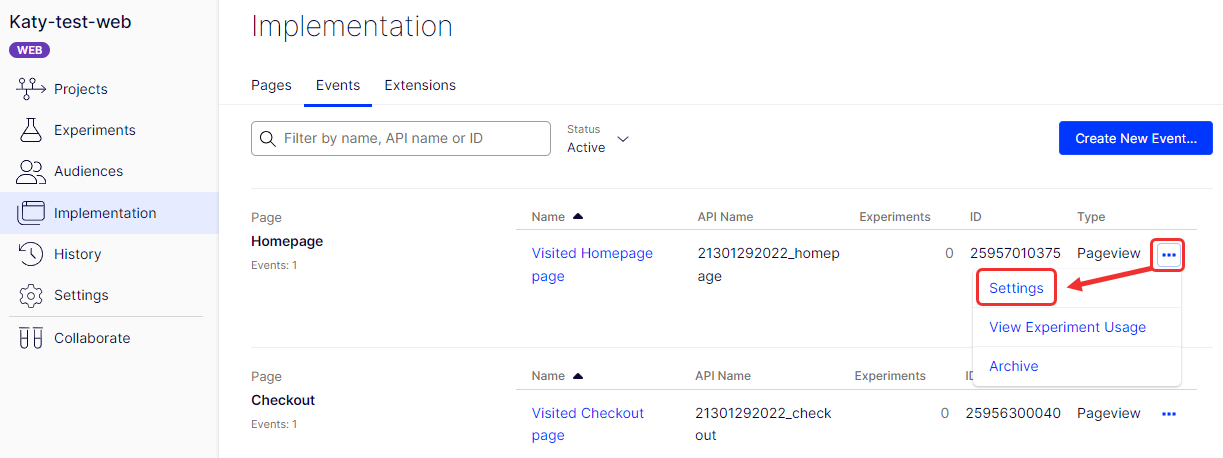Viewport: 1223px width, 458px height.
Task: Sort Checkout table by Name arrow
Action: click(578, 376)
